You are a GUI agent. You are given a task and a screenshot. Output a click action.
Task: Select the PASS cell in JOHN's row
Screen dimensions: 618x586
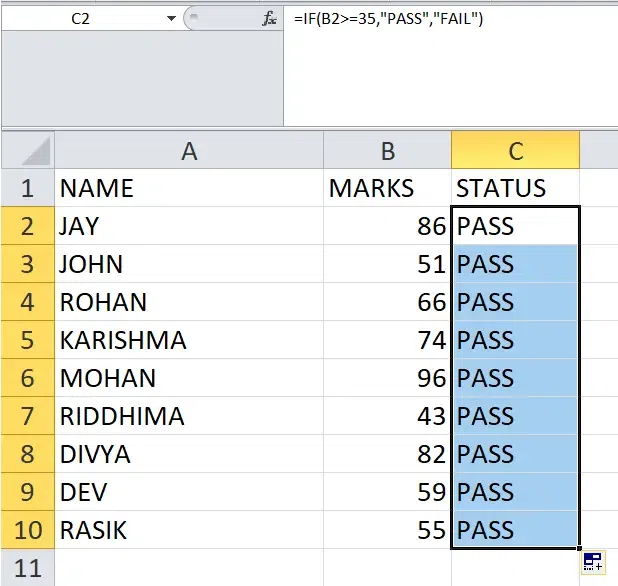(516, 264)
